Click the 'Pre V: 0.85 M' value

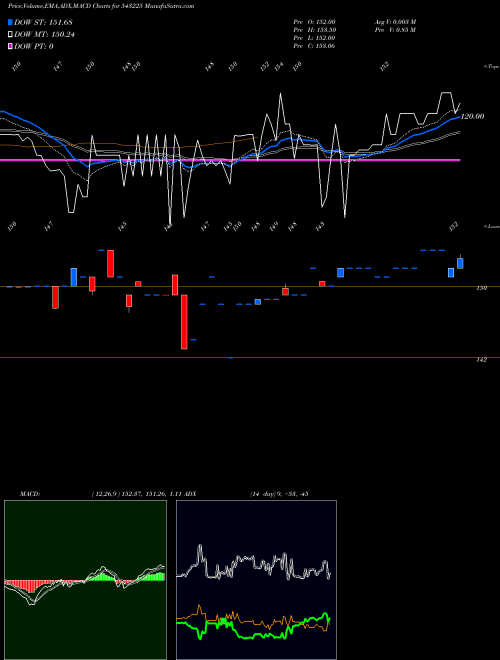point(395,30)
